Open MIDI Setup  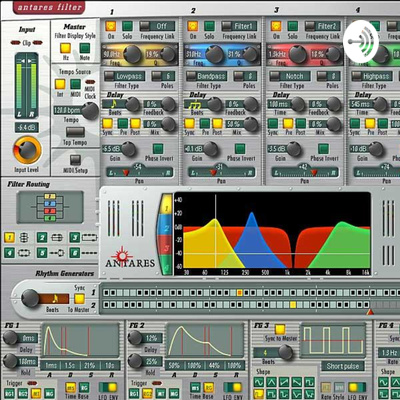[75, 160]
